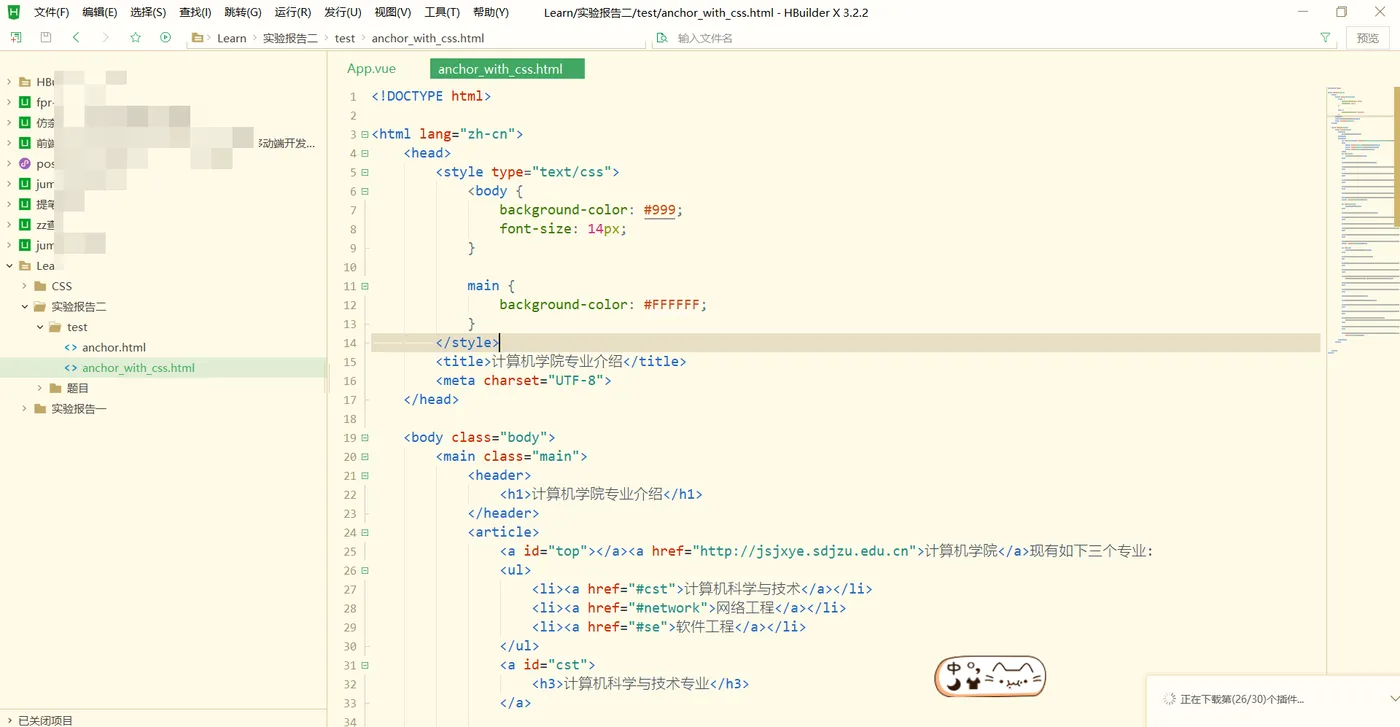Fold the body CSS rule at line 6
This screenshot has height=727, width=1400.
(365, 191)
